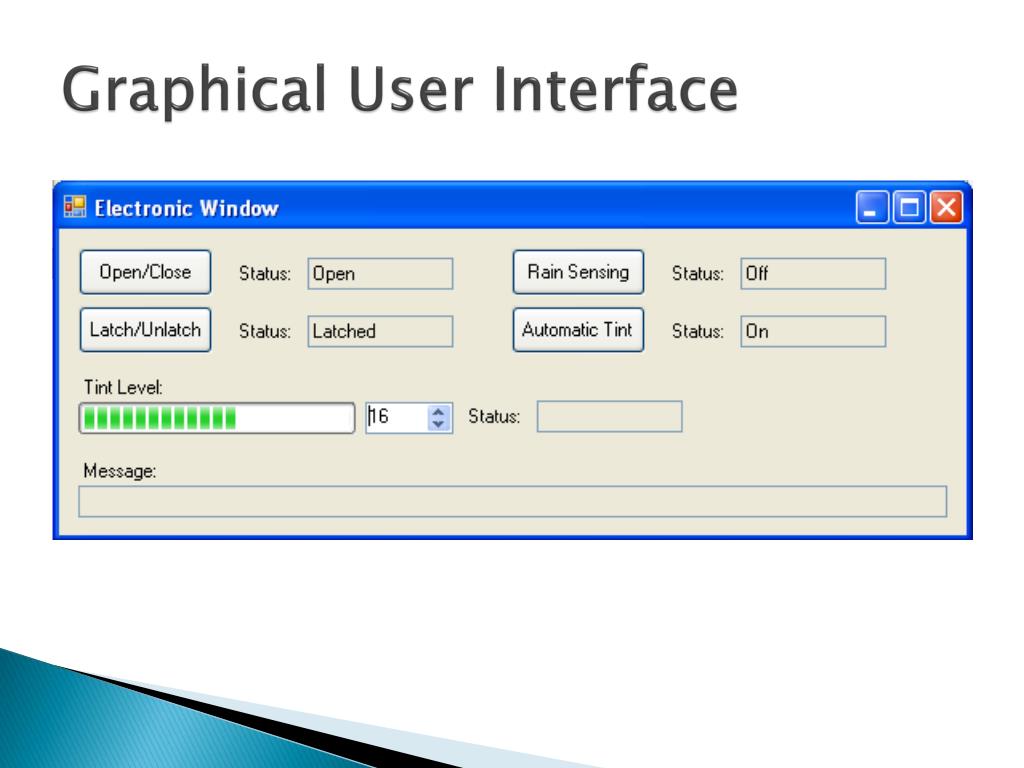Image resolution: width=1024 pixels, height=768 pixels.
Task: Click the green Tint Level progress bar
Action: 217,418
